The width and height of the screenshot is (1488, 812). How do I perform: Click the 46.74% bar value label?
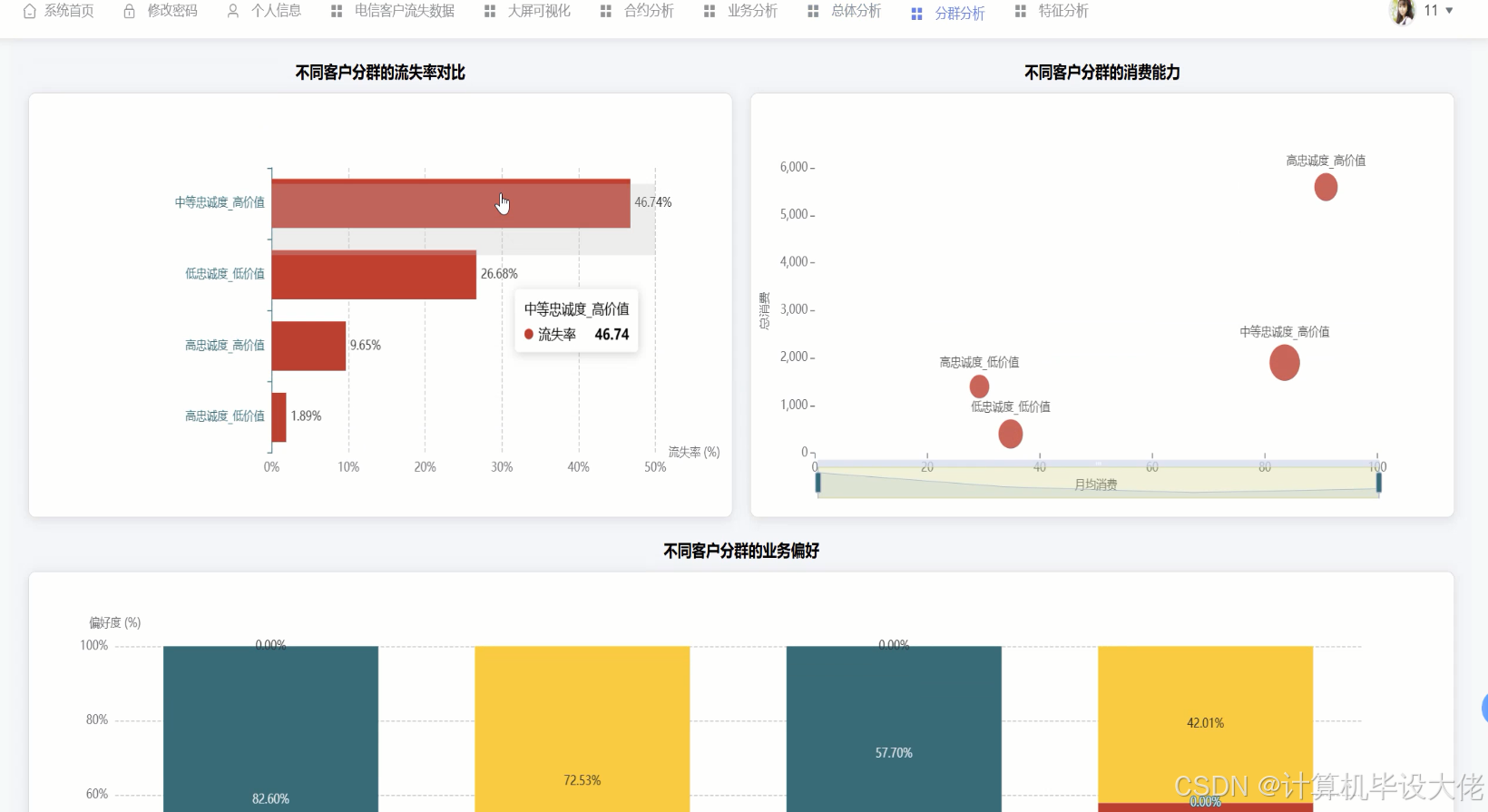(653, 202)
